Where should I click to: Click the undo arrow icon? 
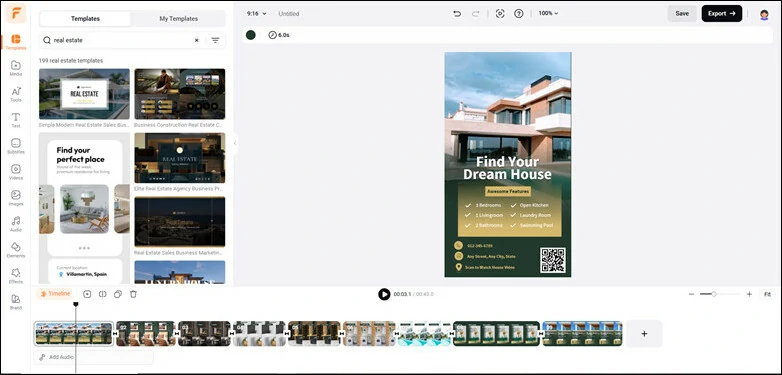[457, 13]
